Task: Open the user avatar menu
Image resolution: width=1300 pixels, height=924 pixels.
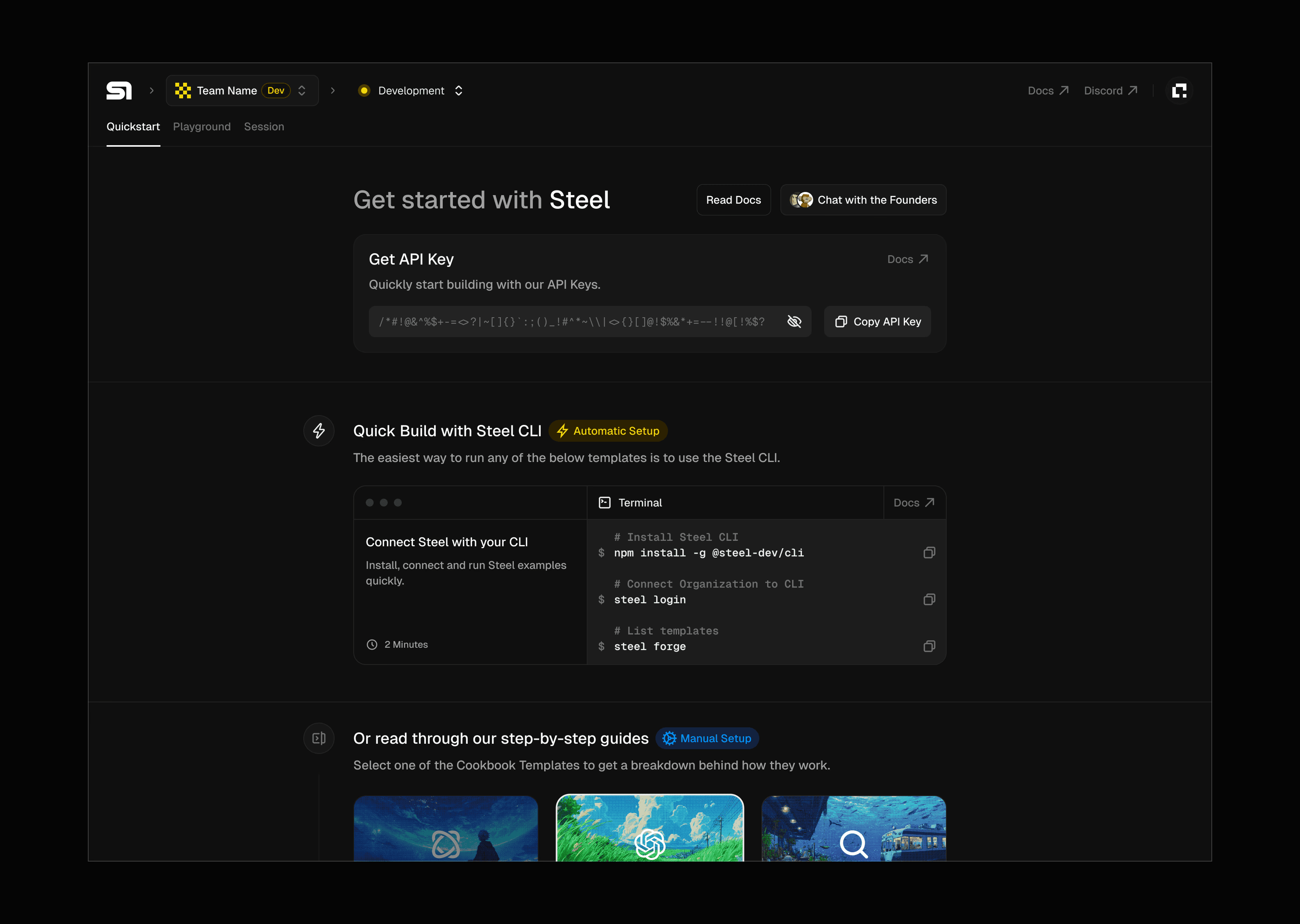Action: 1179,91
